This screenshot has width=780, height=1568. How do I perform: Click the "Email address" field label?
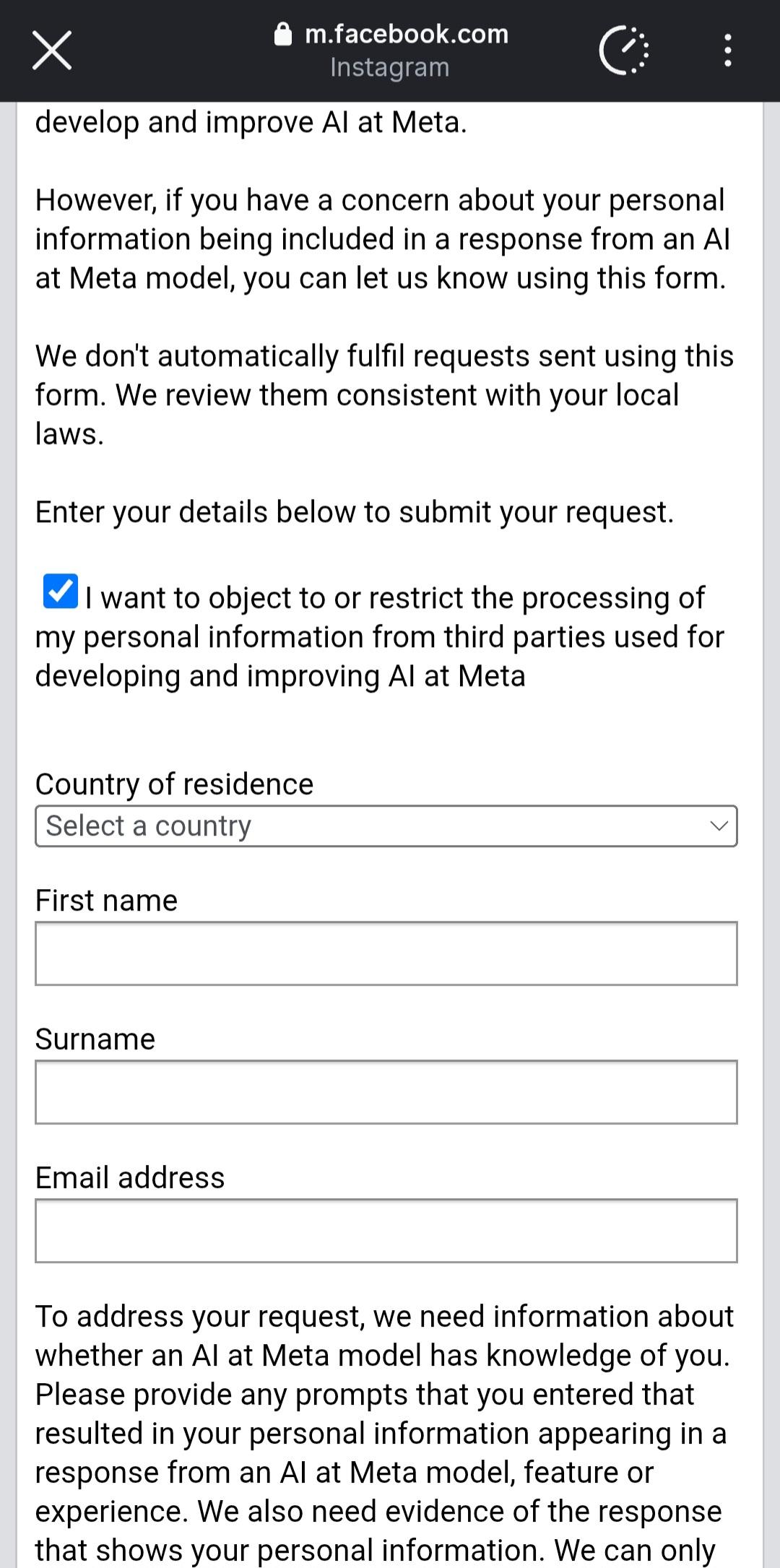coord(130,1178)
